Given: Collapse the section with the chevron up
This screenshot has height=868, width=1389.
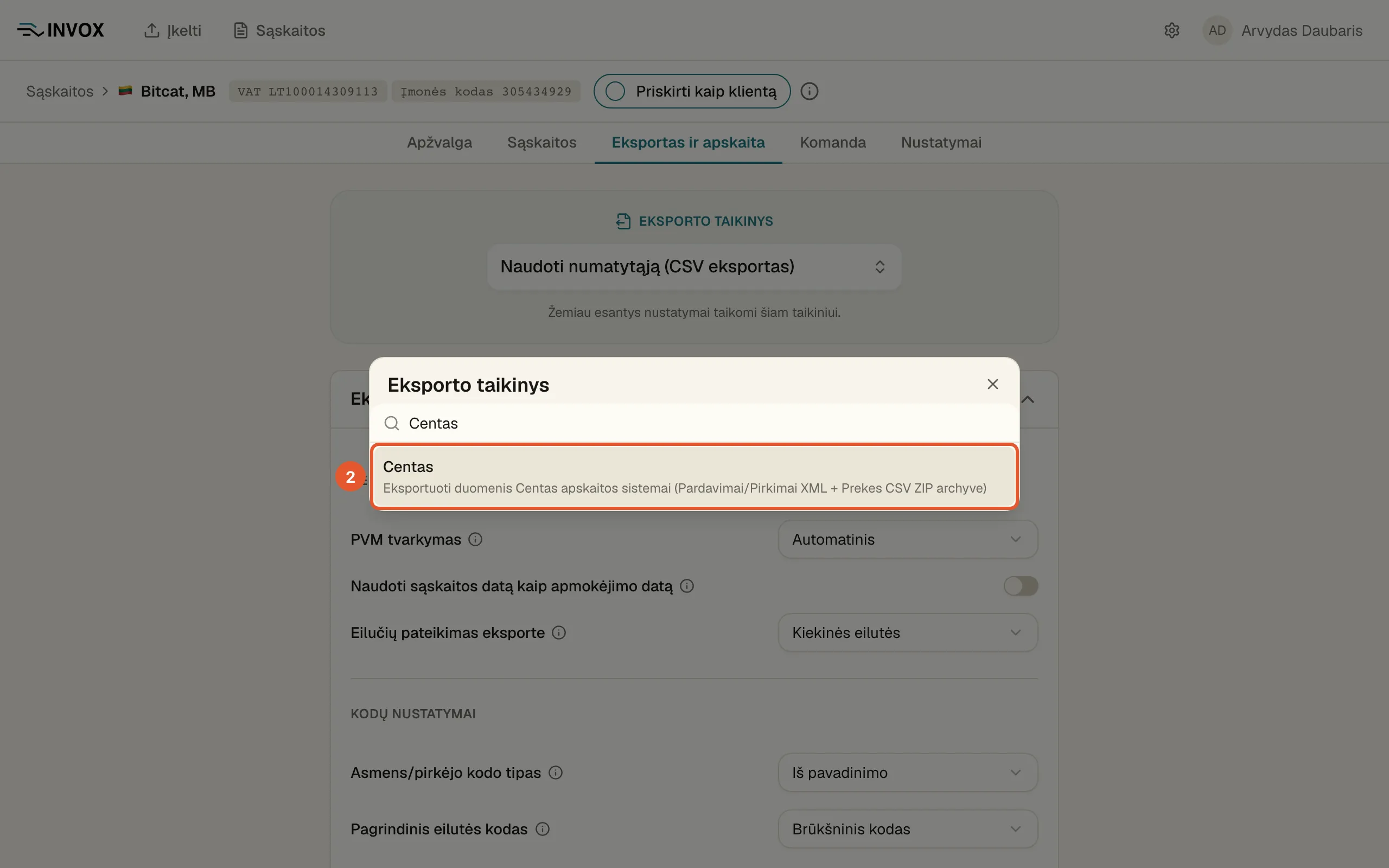Looking at the screenshot, I should point(1028,399).
